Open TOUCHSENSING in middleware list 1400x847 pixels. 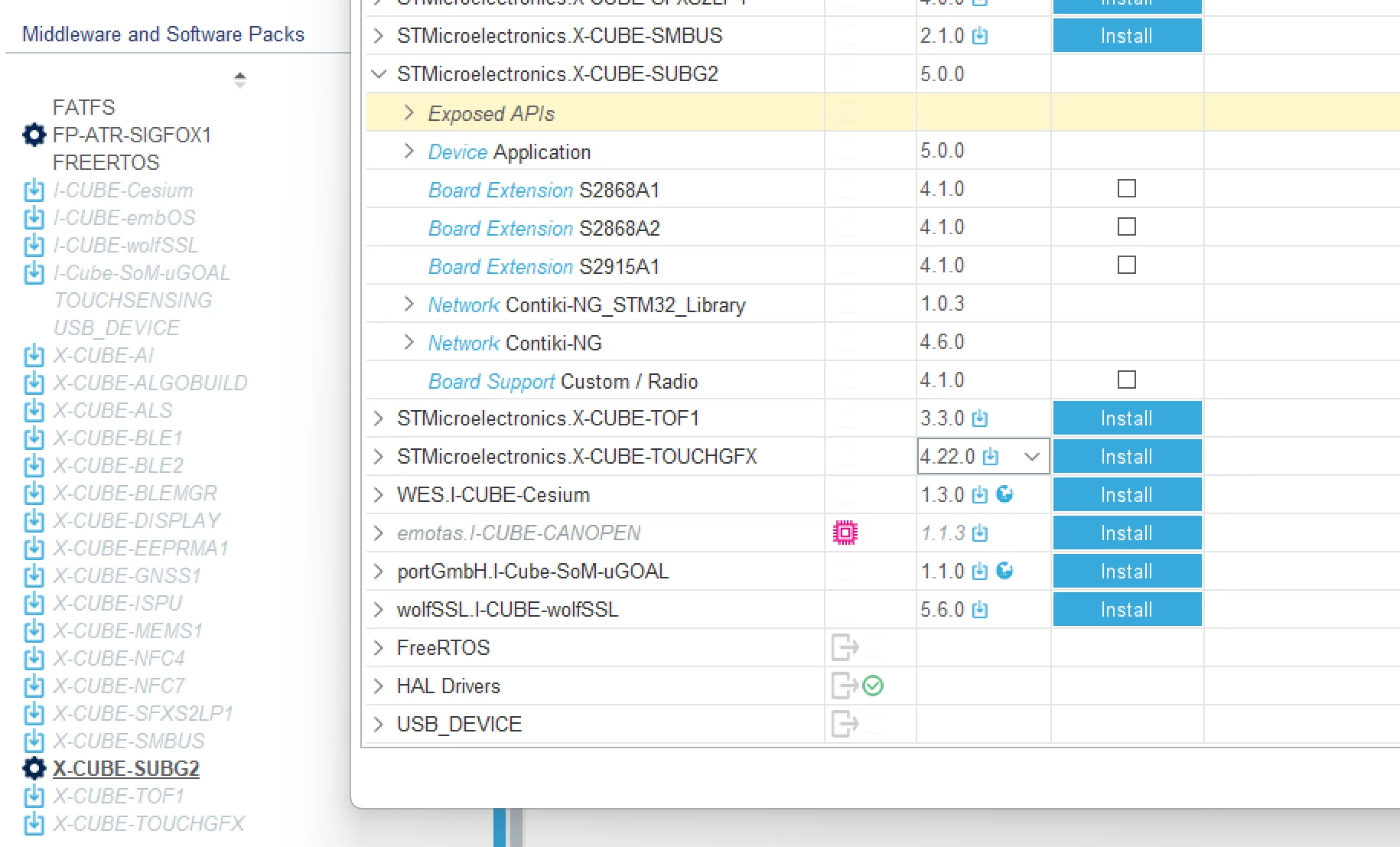(x=132, y=300)
